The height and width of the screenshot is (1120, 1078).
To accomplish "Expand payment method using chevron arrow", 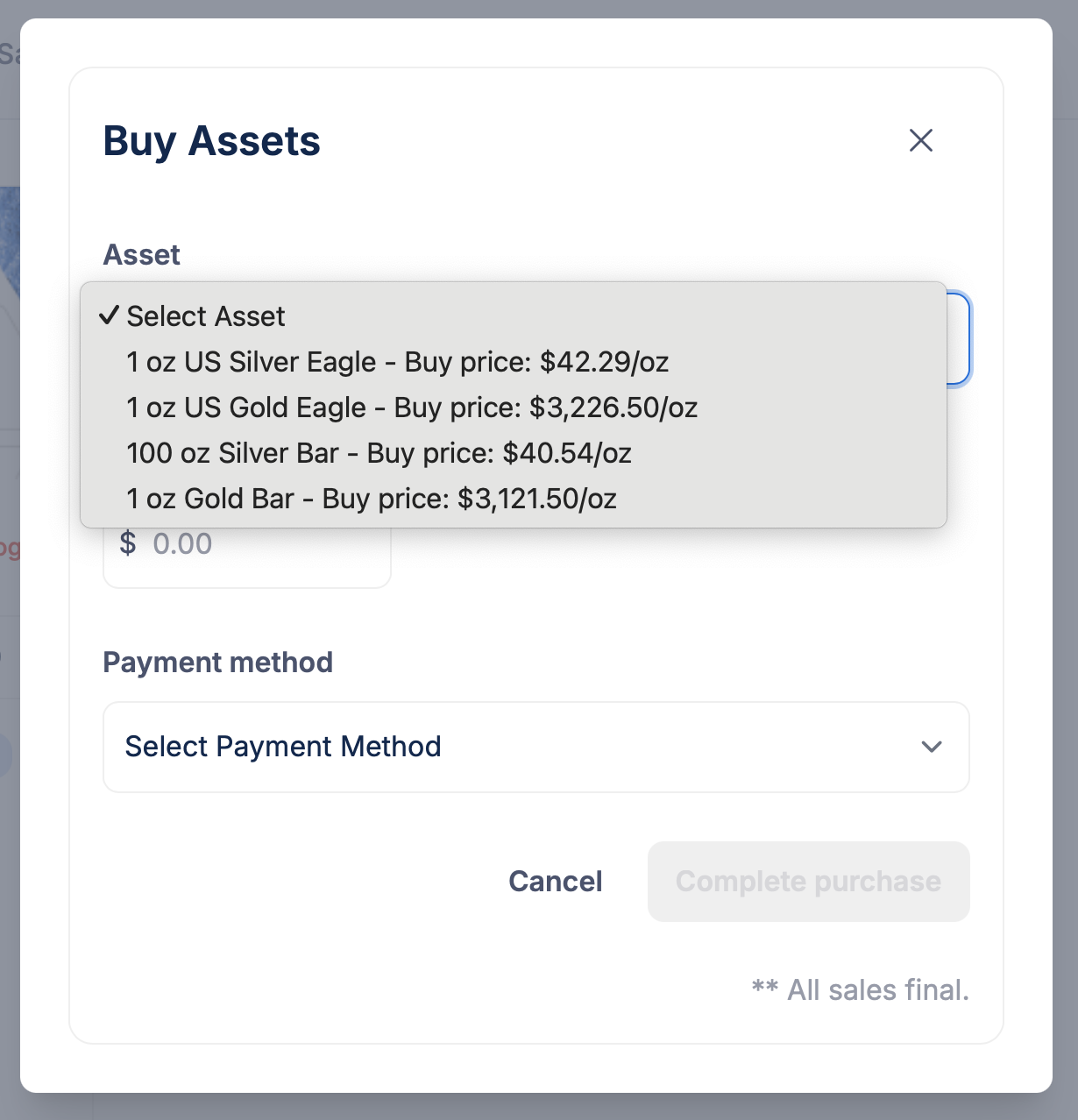I will (932, 747).
